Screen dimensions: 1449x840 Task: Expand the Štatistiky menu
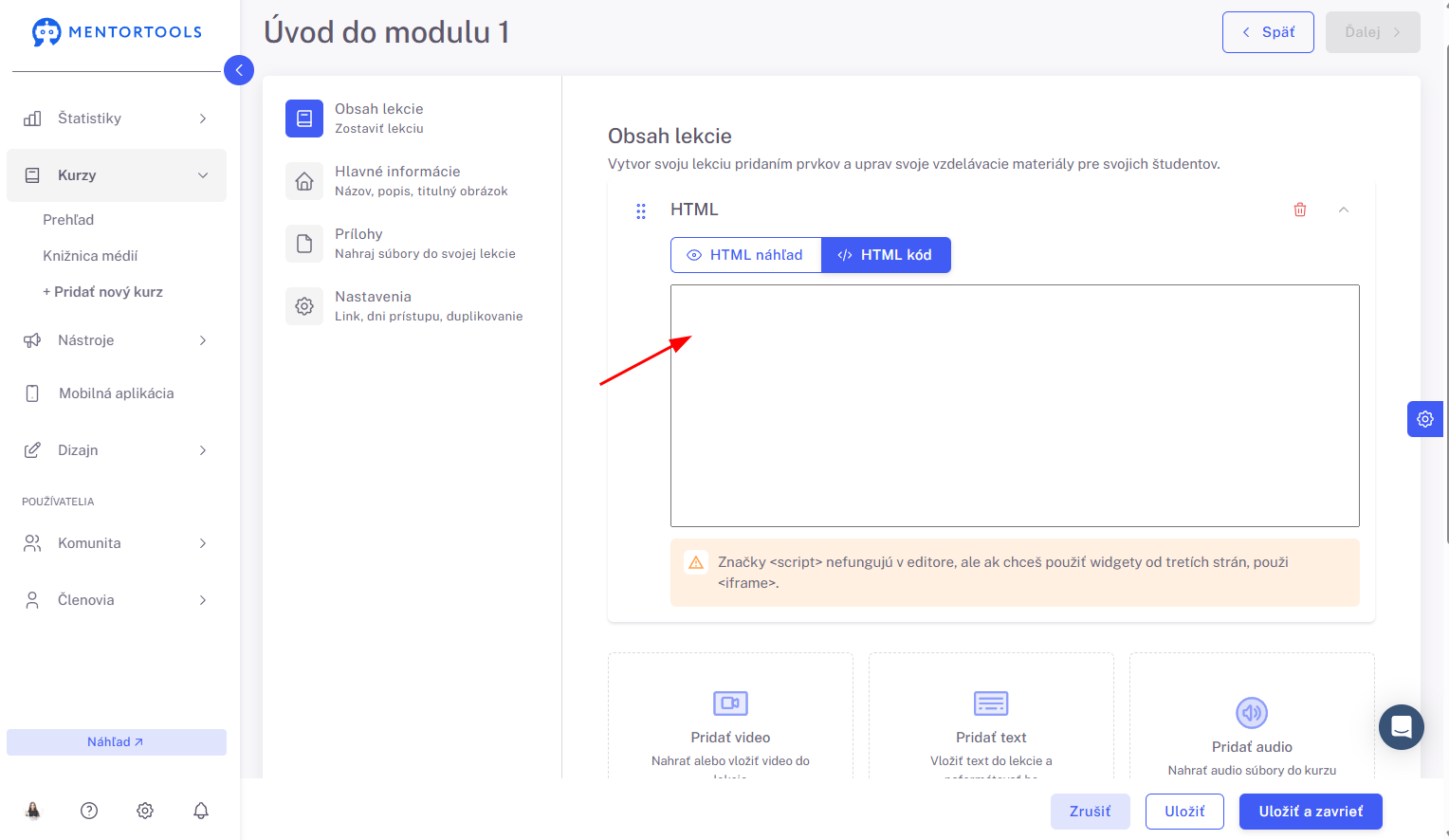point(117,119)
